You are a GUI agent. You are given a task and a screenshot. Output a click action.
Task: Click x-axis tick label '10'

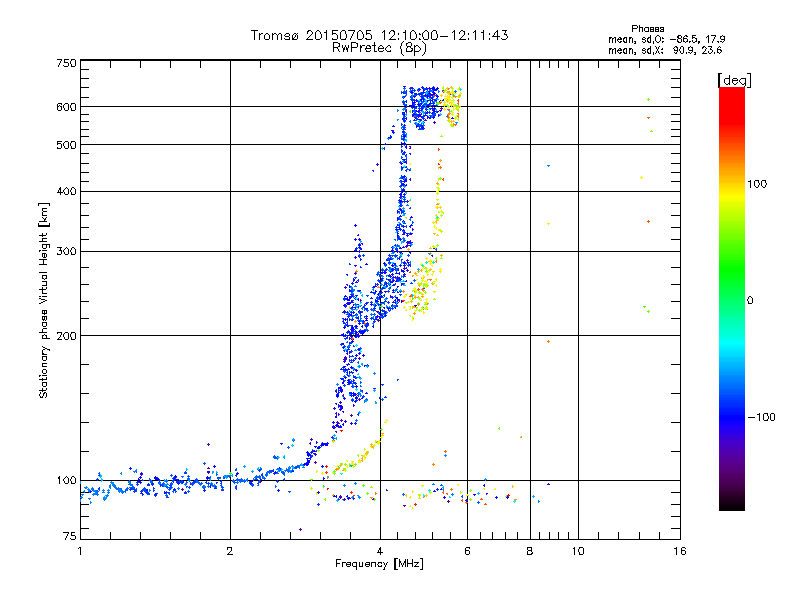578,551
